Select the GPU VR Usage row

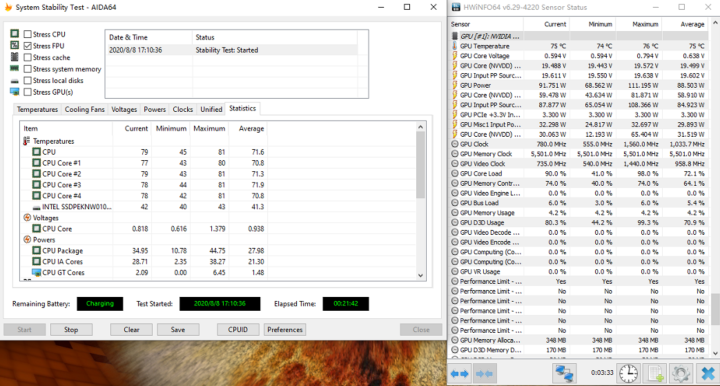tap(579, 272)
